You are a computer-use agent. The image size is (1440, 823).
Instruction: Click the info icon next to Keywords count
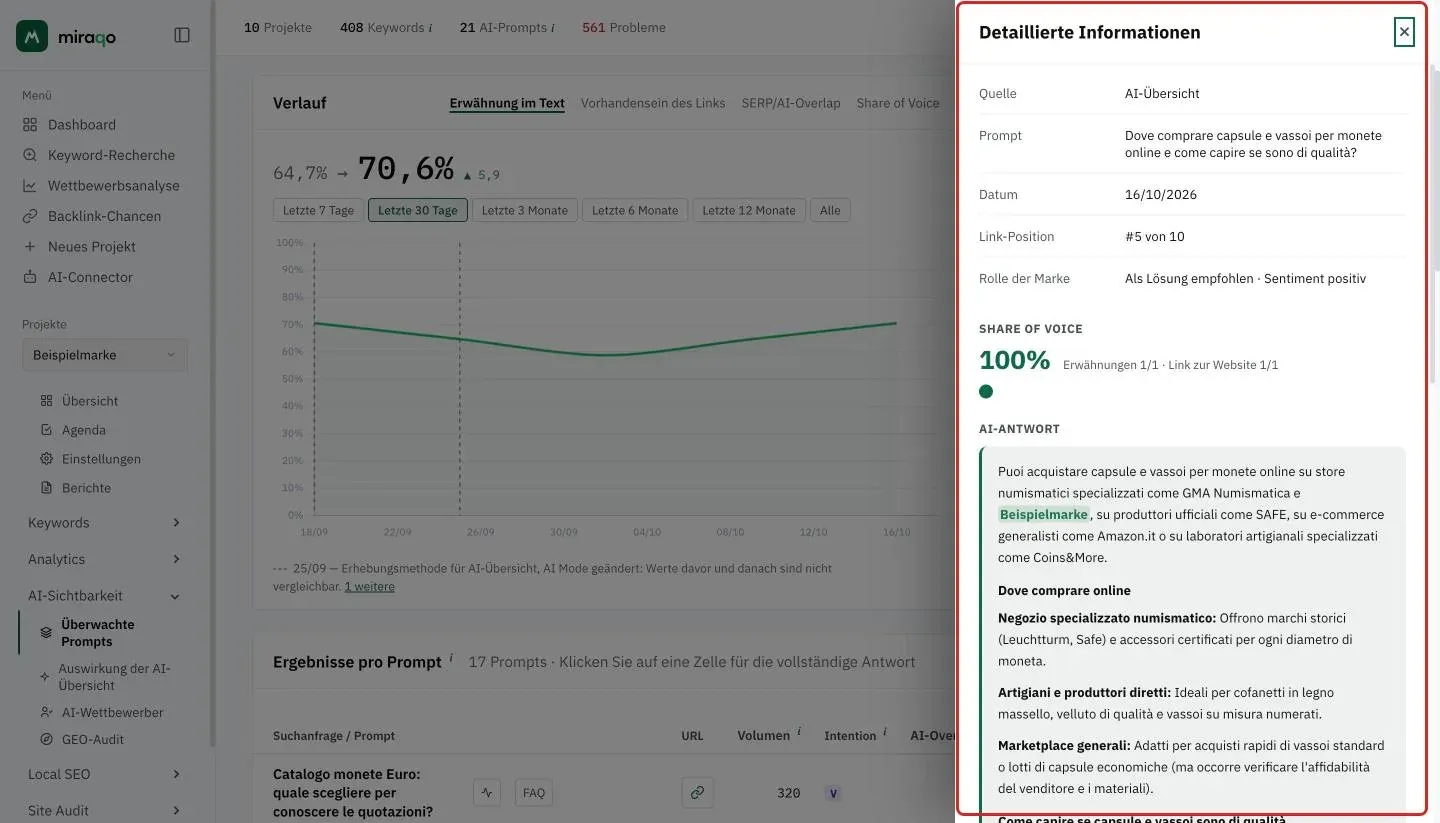click(430, 28)
